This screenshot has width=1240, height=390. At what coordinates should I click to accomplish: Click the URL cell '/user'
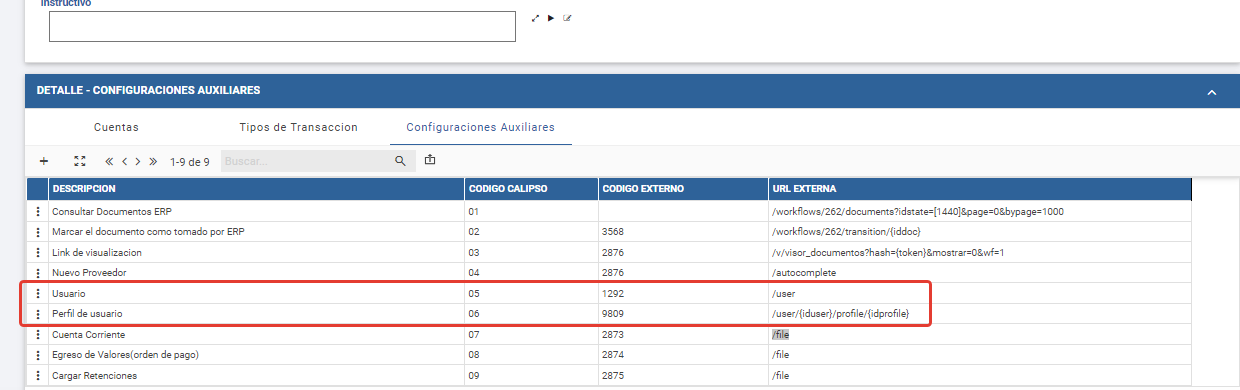(x=980, y=293)
